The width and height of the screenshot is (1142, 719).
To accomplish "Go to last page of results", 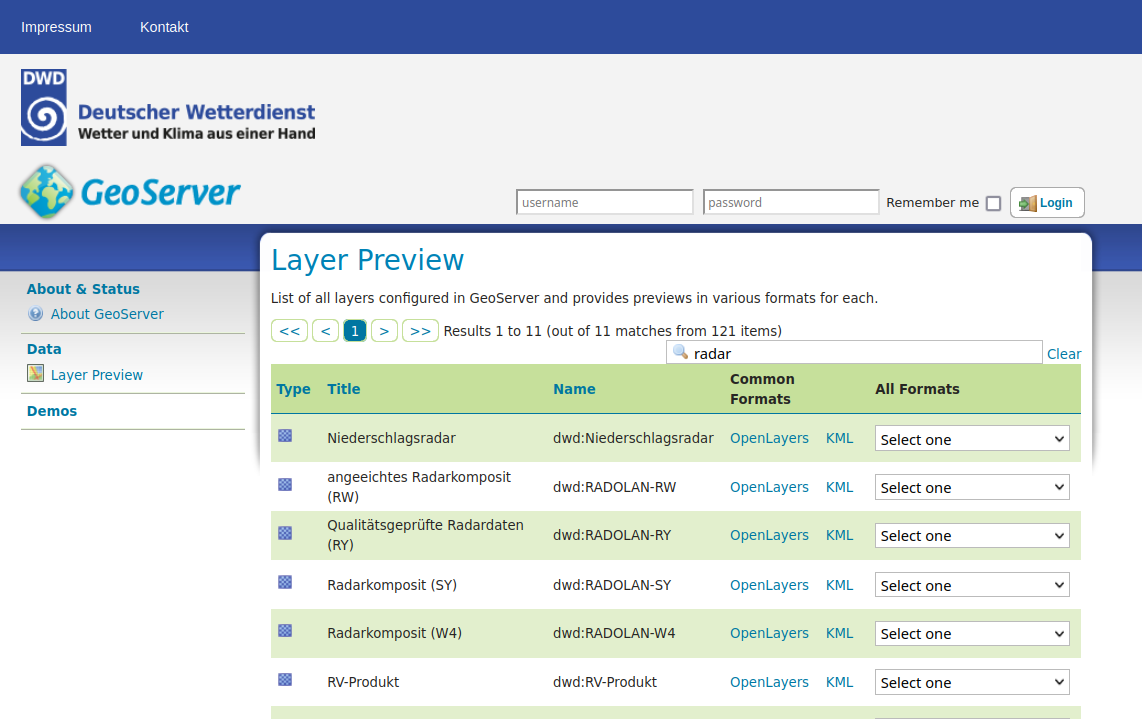I will click(x=420, y=331).
